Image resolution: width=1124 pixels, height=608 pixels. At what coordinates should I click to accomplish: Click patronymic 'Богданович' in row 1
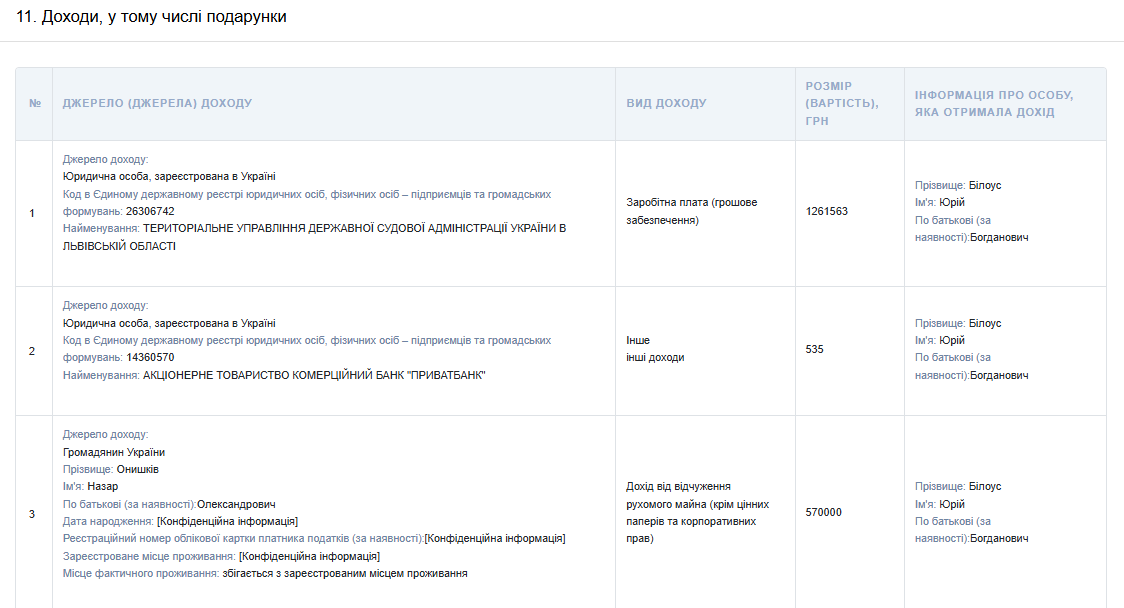999,237
